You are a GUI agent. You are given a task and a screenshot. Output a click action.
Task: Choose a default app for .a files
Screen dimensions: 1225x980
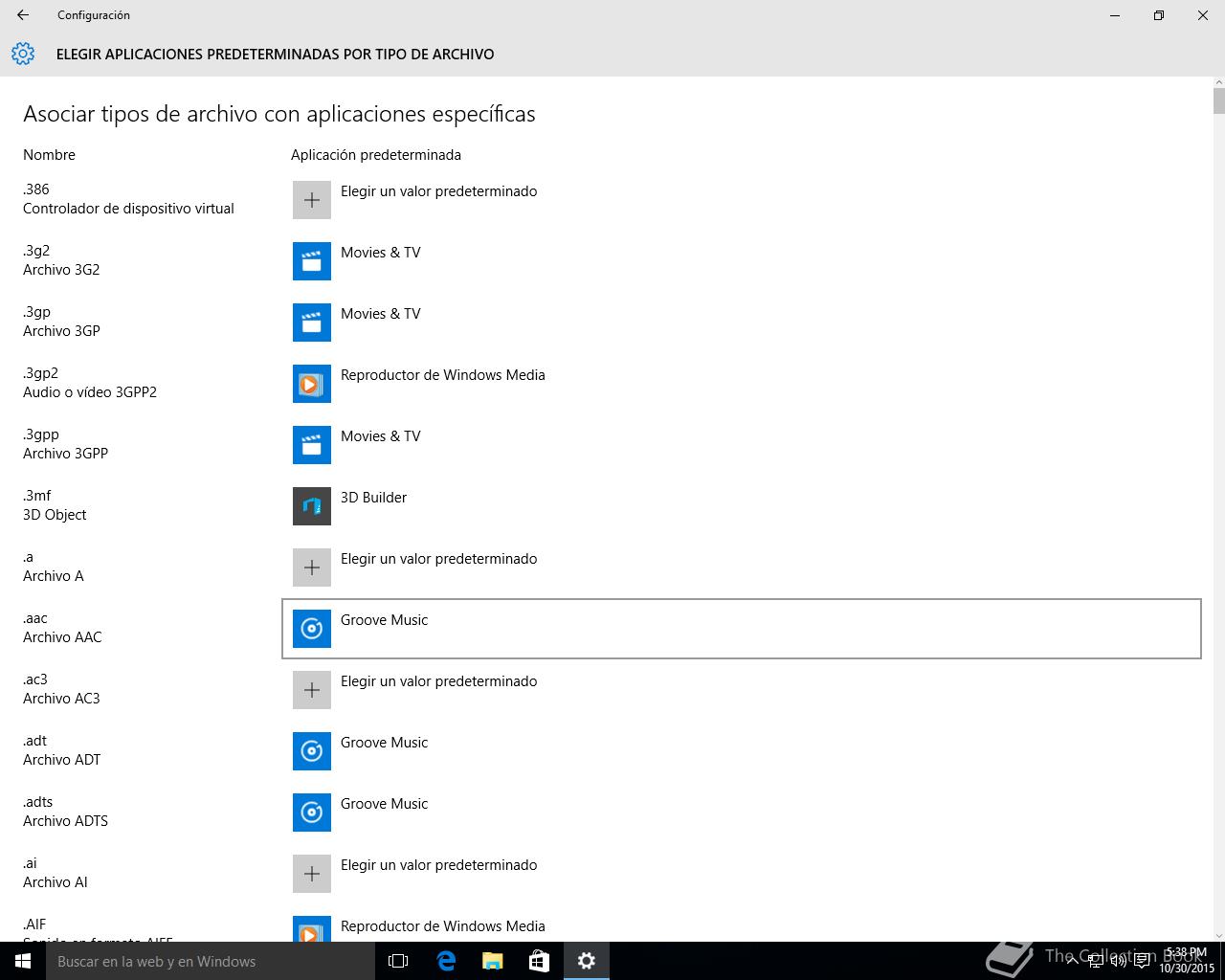click(742, 568)
